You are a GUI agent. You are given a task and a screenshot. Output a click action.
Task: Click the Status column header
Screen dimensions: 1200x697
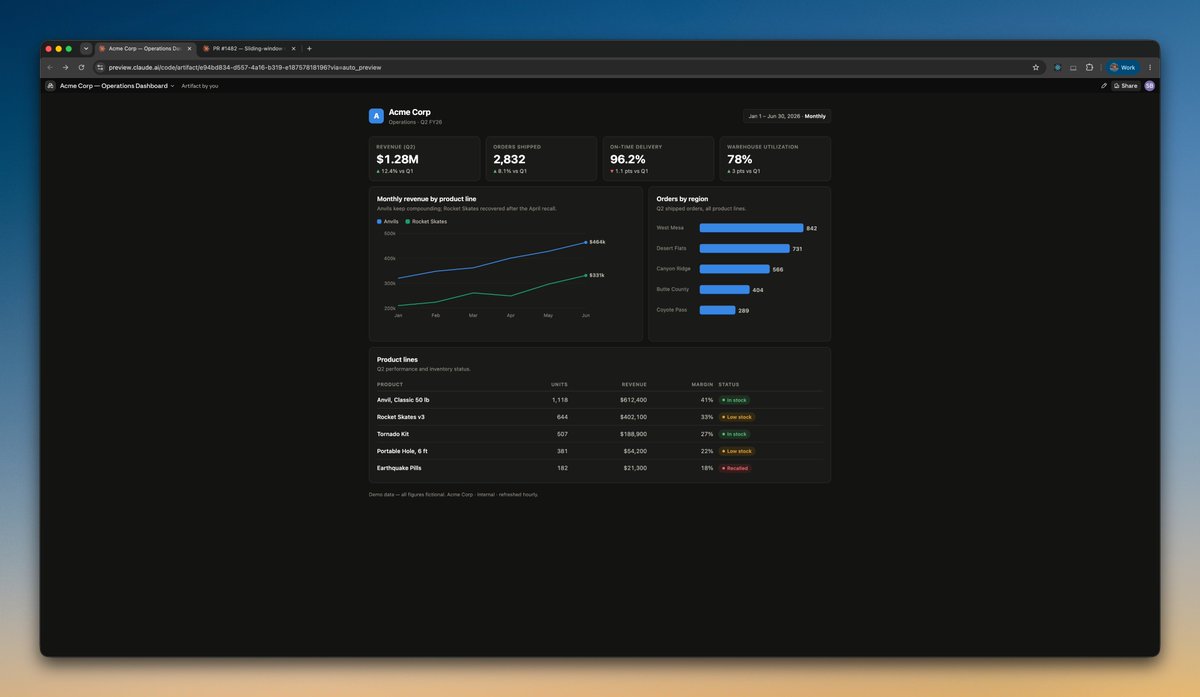729,384
